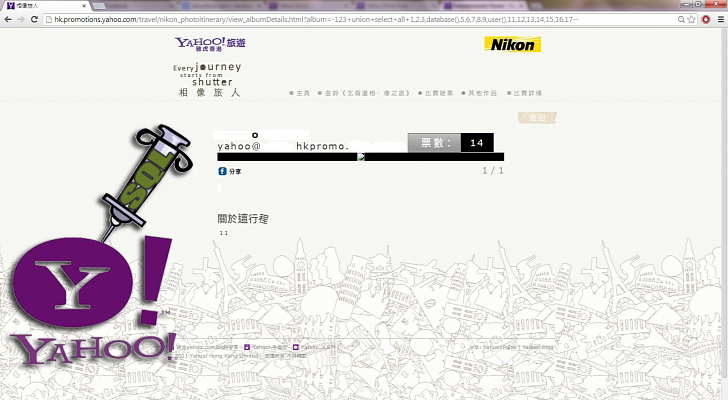Click the broken image placeholder in black bar
Image resolution: width=728 pixels, height=400 pixels.
(x=361, y=157)
